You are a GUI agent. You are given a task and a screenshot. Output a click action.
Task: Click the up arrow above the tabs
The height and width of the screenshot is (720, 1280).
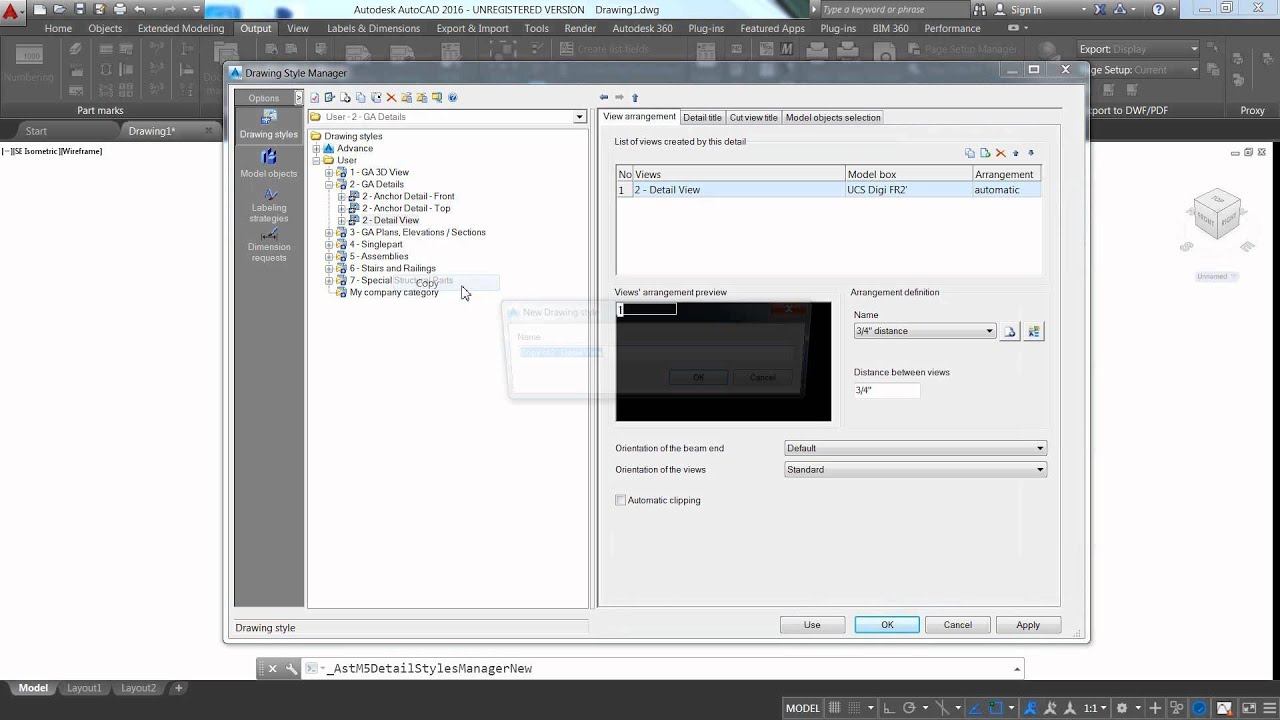(634, 98)
